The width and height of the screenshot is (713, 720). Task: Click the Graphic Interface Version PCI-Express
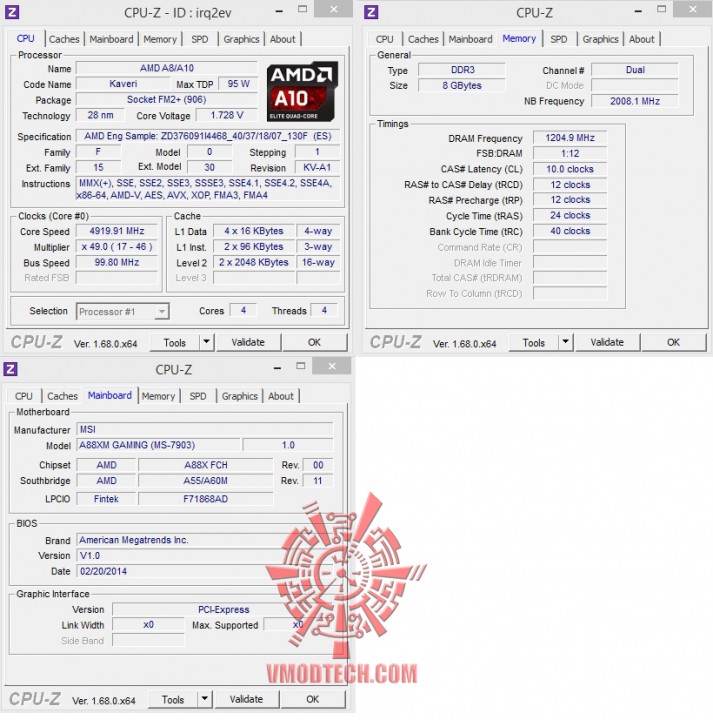point(224,609)
